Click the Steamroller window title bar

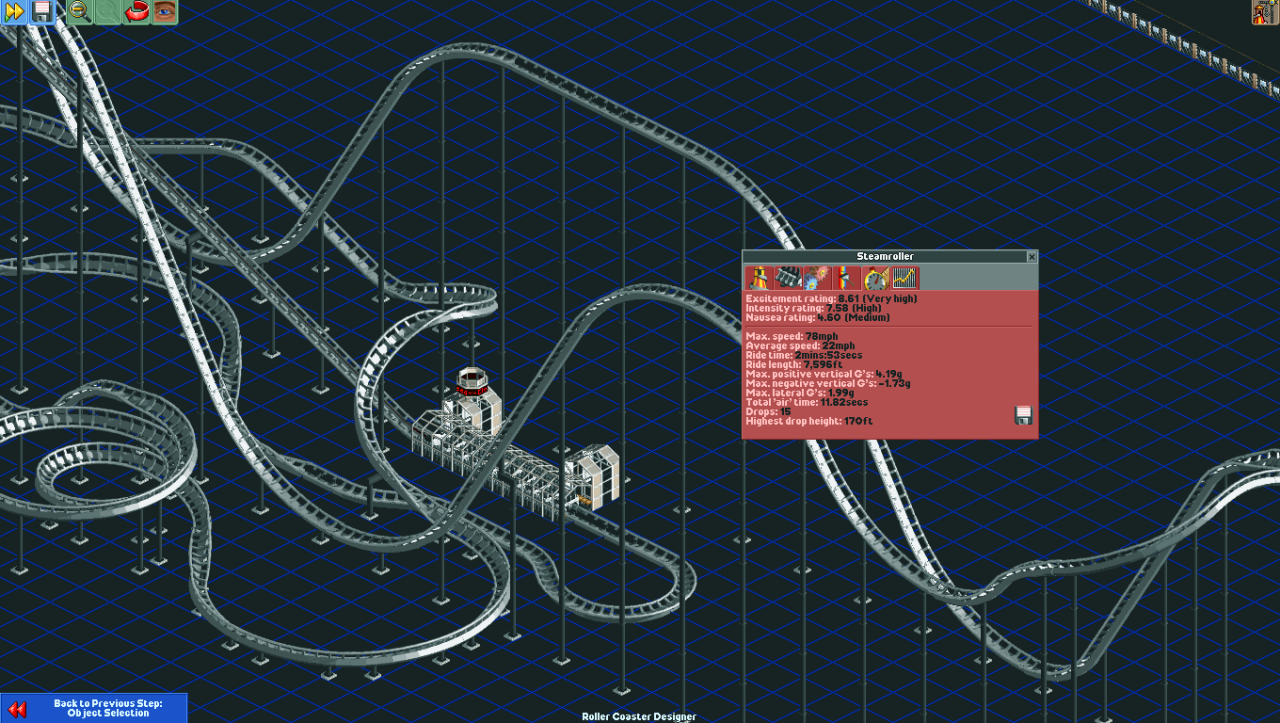[x=885, y=257]
